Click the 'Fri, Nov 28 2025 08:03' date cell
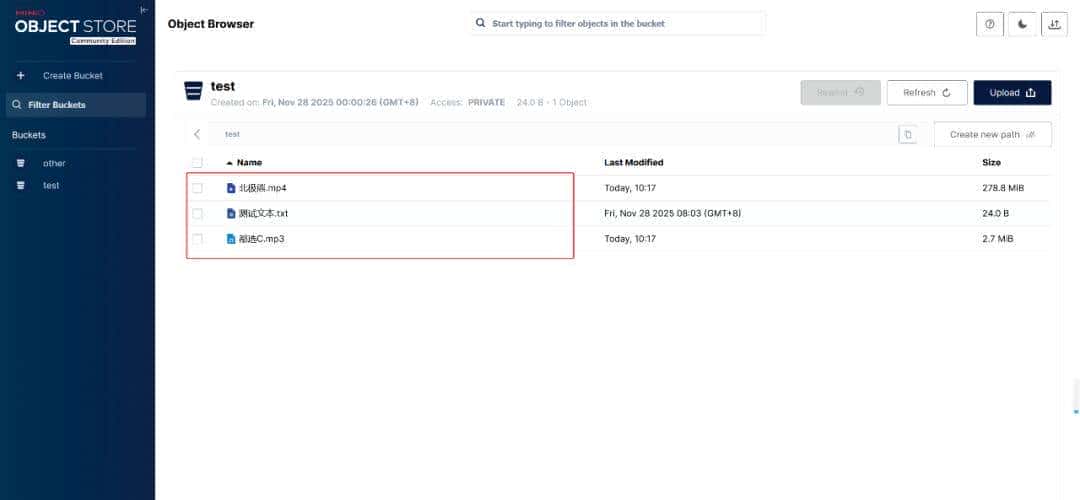The image size is (1080, 500). point(672,213)
